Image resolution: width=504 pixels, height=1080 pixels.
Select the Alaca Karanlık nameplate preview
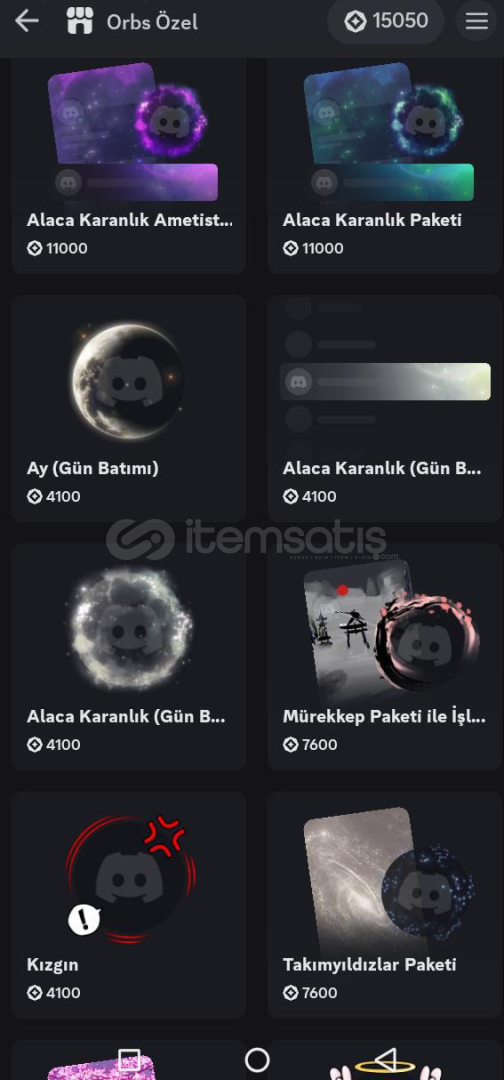click(x=385, y=408)
